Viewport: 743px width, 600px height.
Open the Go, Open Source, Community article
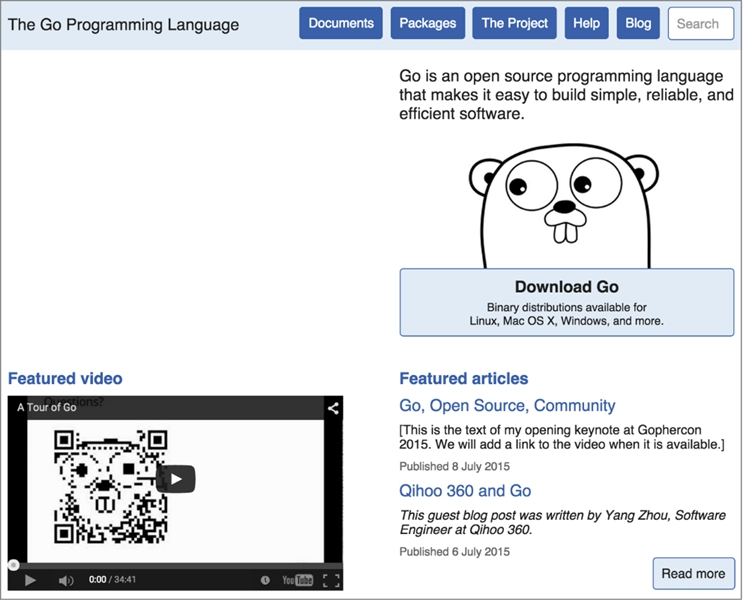tap(507, 406)
